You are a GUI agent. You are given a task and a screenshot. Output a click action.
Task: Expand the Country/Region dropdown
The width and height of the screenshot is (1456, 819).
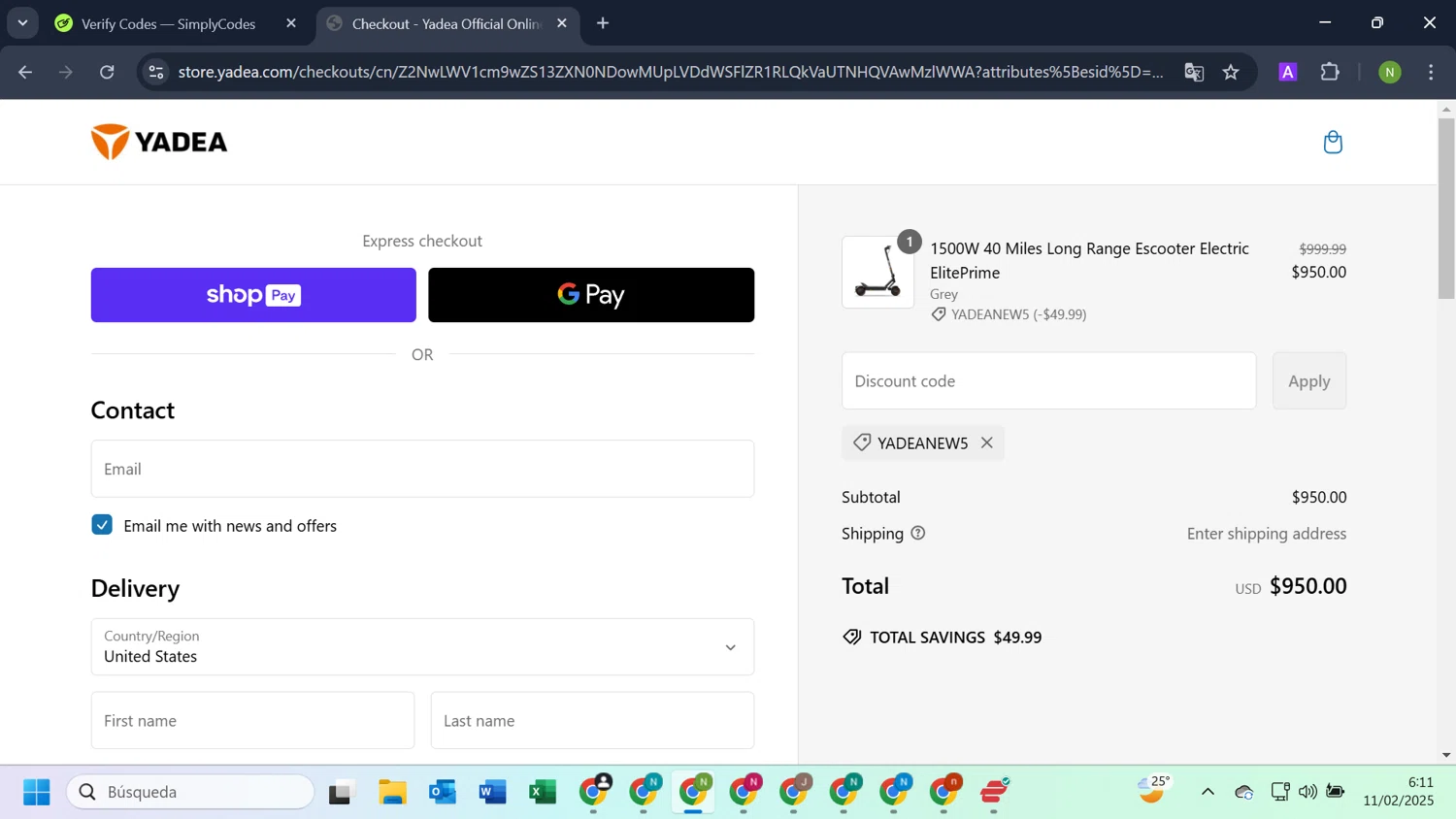422,647
